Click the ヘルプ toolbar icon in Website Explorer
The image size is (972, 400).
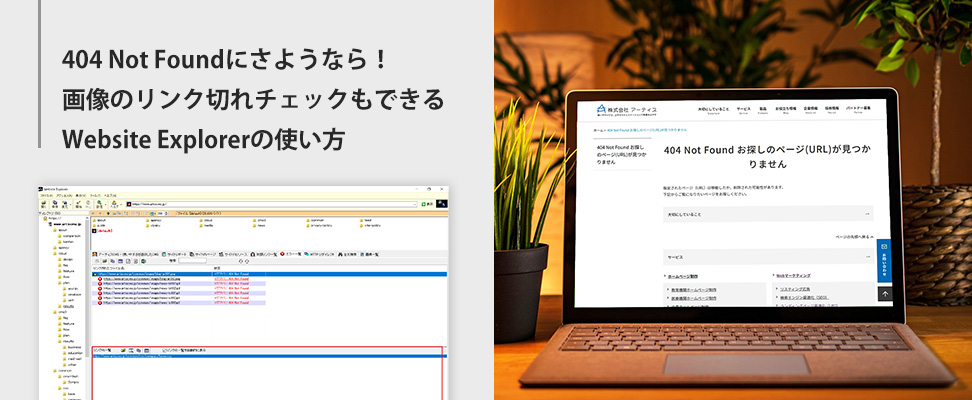click(x=114, y=204)
